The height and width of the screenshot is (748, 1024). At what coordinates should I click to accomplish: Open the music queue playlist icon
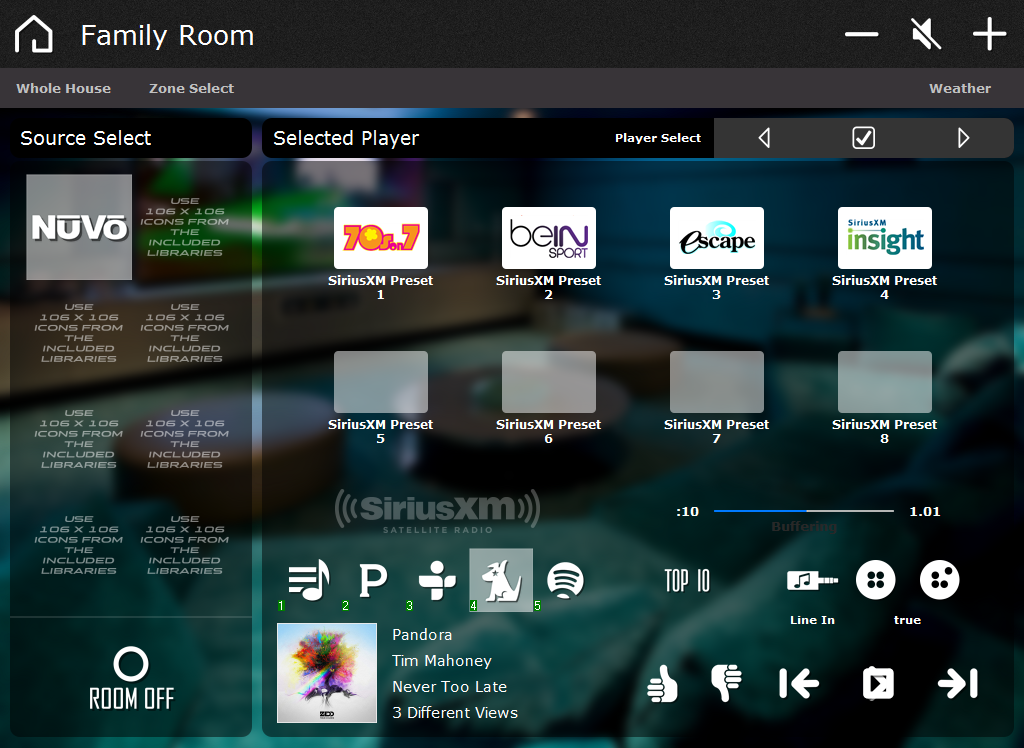point(309,580)
